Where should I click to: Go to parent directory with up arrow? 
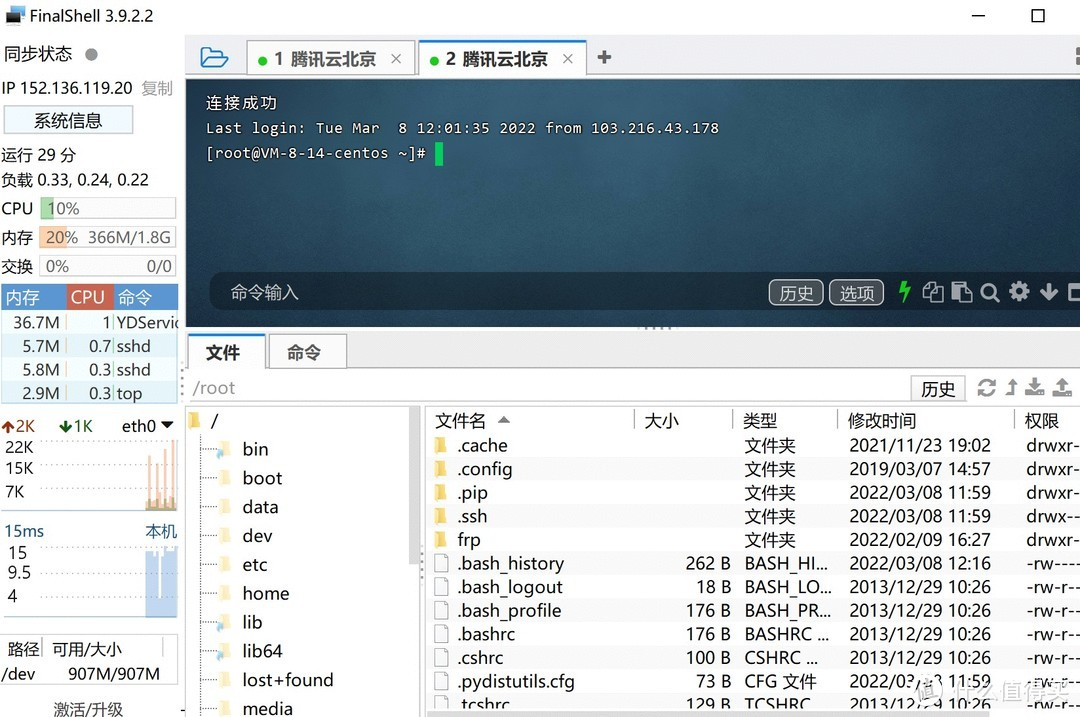pyautogui.click(x=1011, y=388)
